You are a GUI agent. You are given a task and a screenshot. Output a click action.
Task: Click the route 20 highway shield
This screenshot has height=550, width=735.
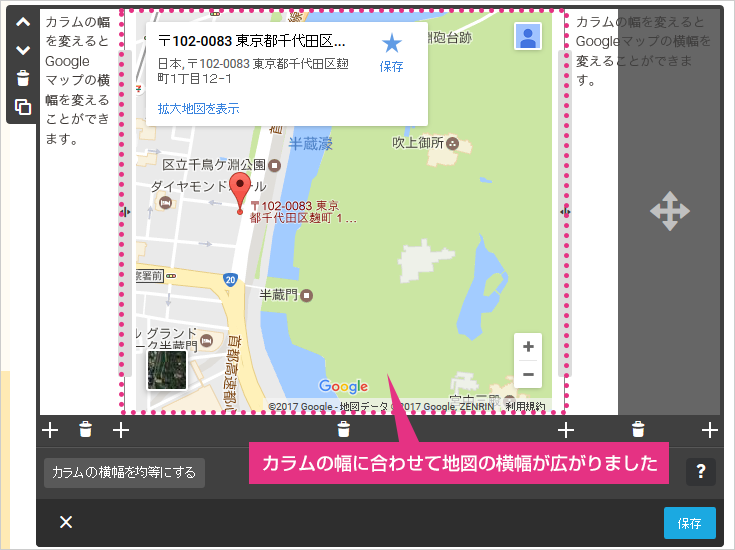[230, 280]
